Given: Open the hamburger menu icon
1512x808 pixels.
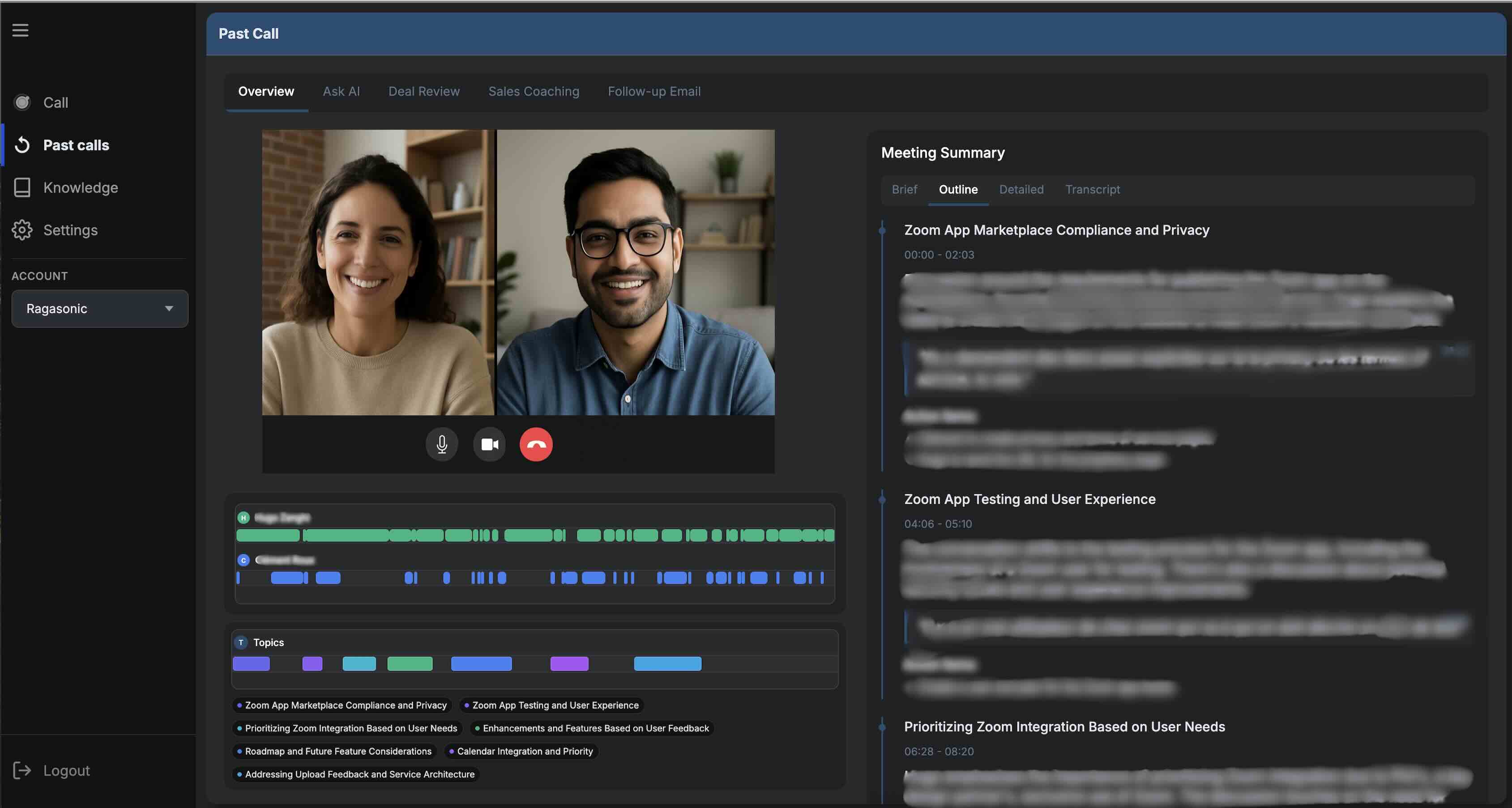Looking at the screenshot, I should (21, 30).
